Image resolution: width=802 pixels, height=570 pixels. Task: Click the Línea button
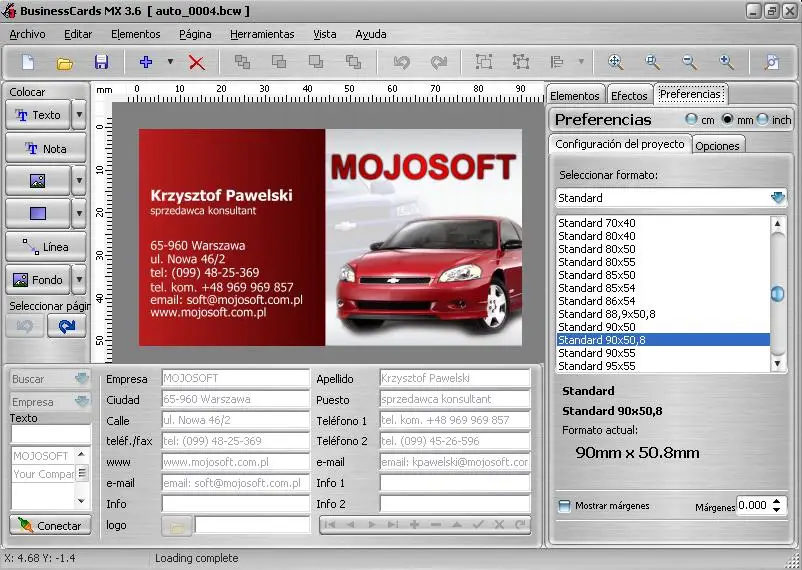pos(46,247)
